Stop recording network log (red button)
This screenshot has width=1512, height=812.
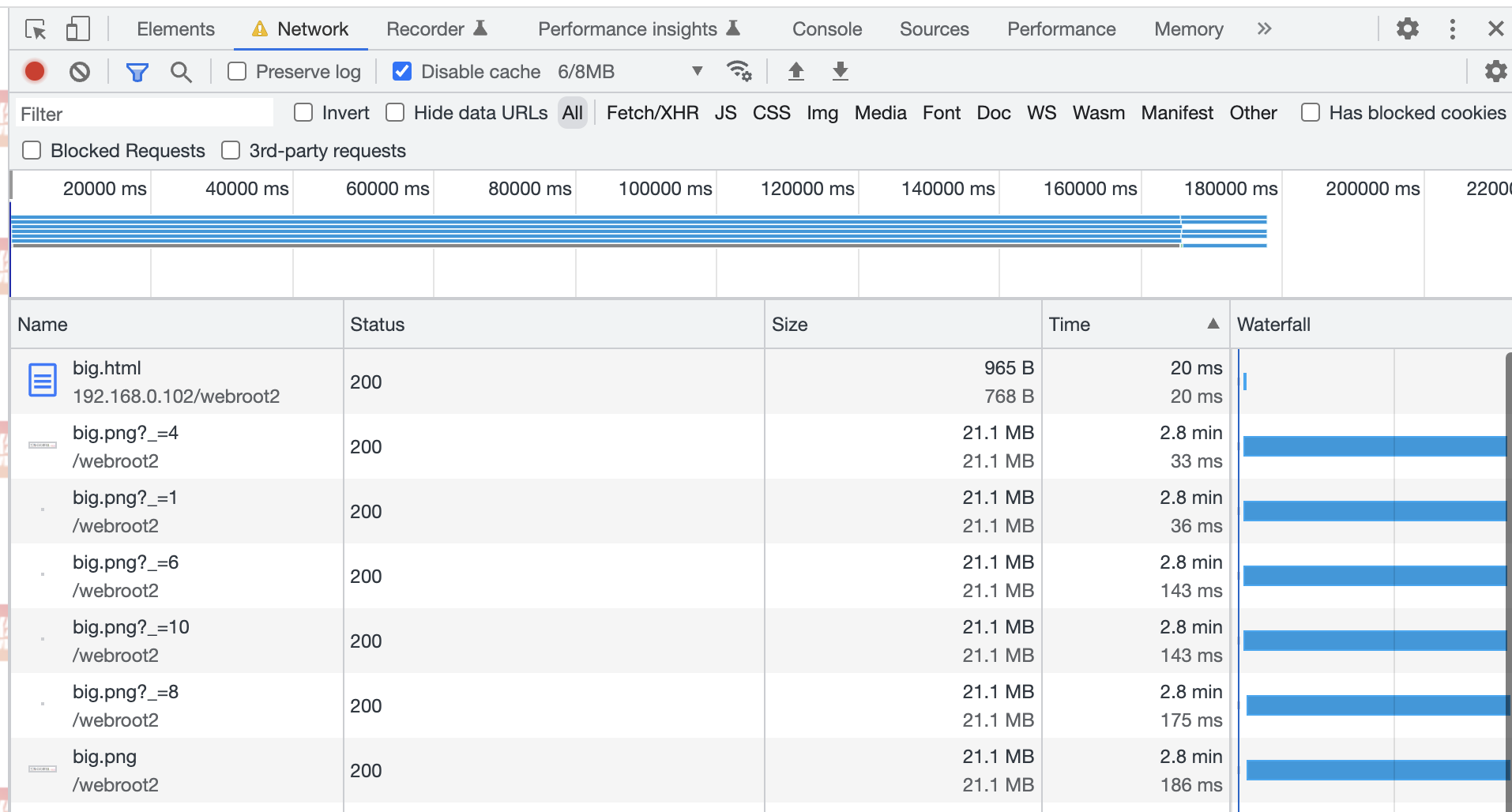pyautogui.click(x=35, y=72)
